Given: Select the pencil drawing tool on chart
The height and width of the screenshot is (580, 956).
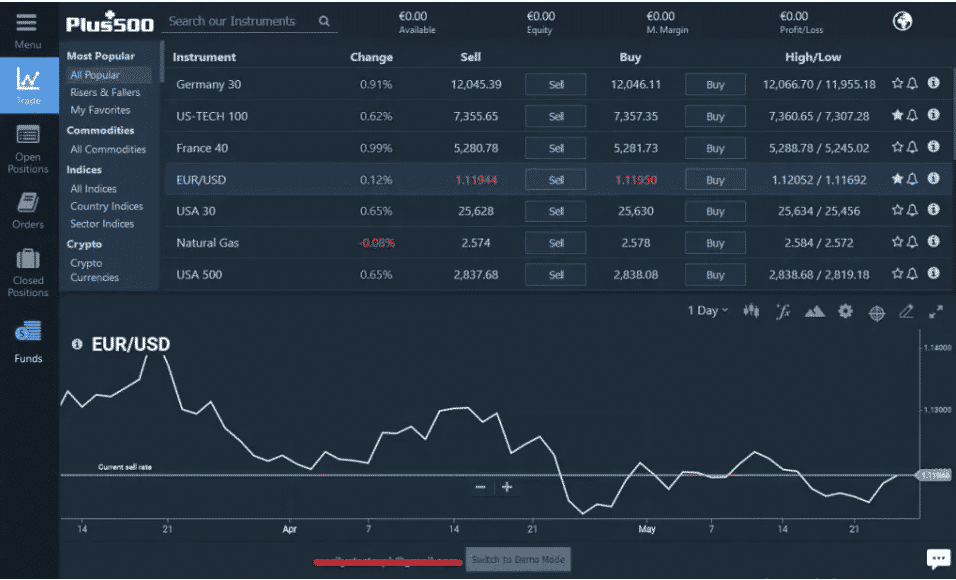Looking at the screenshot, I should tap(906, 312).
